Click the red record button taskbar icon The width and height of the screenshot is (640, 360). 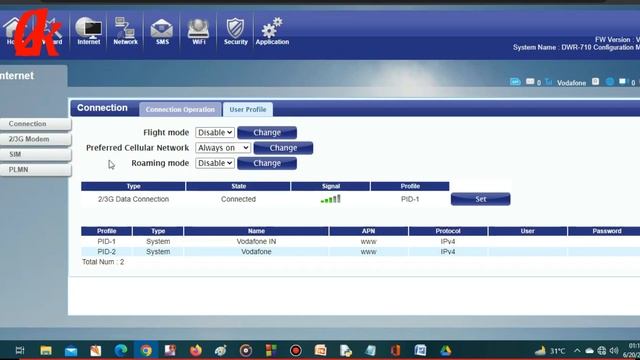tap(296, 350)
